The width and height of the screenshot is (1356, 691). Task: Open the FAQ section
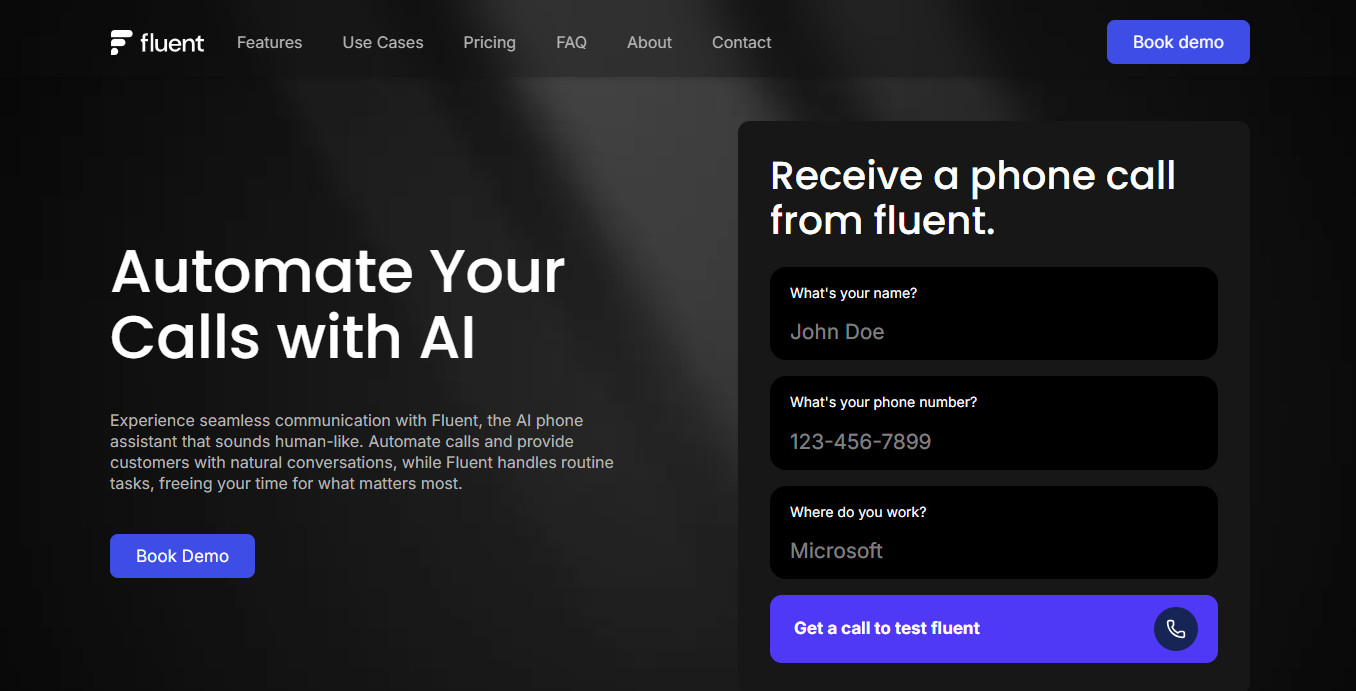click(x=571, y=42)
